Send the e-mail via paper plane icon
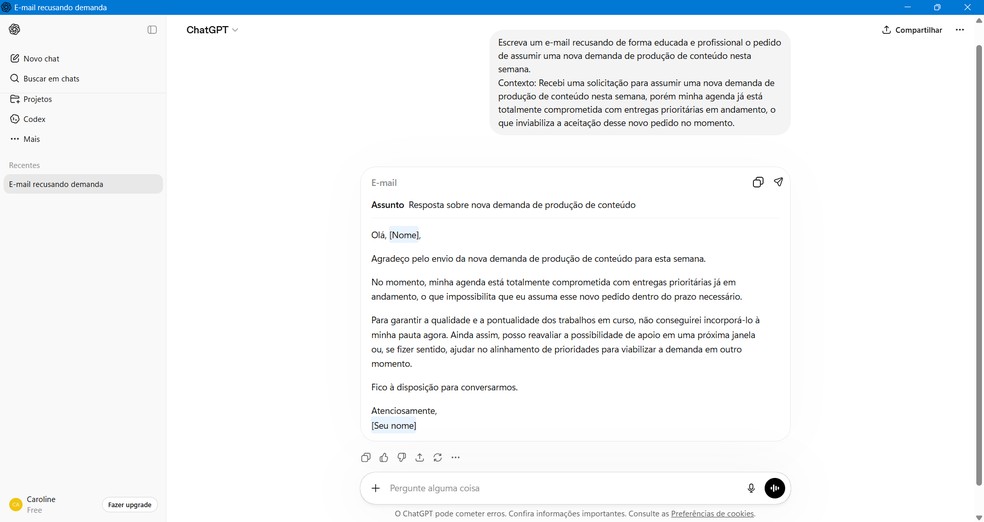Viewport: 984px width, 522px height. [778, 182]
